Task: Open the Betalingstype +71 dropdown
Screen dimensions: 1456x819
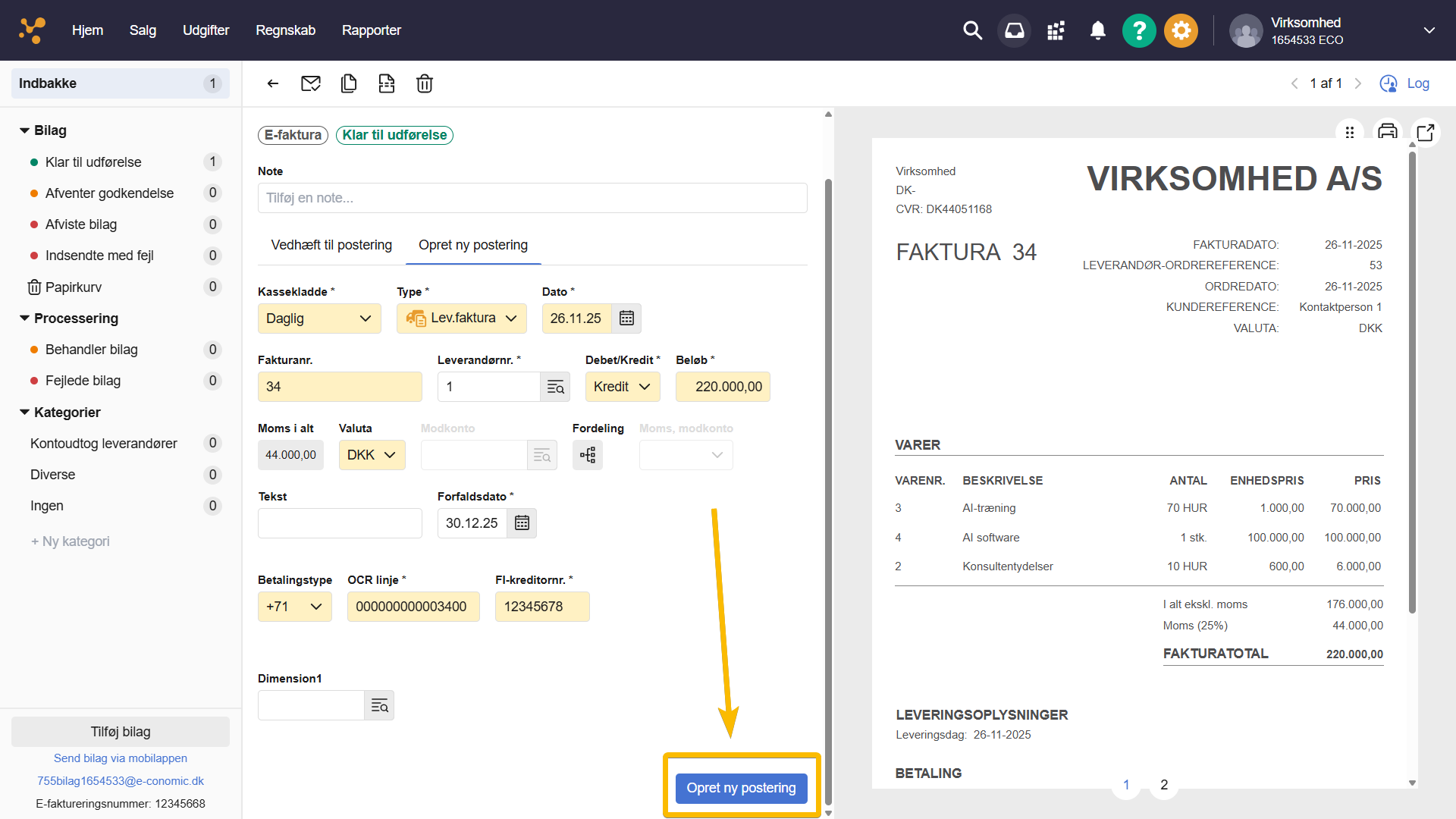Action: [294, 607]
